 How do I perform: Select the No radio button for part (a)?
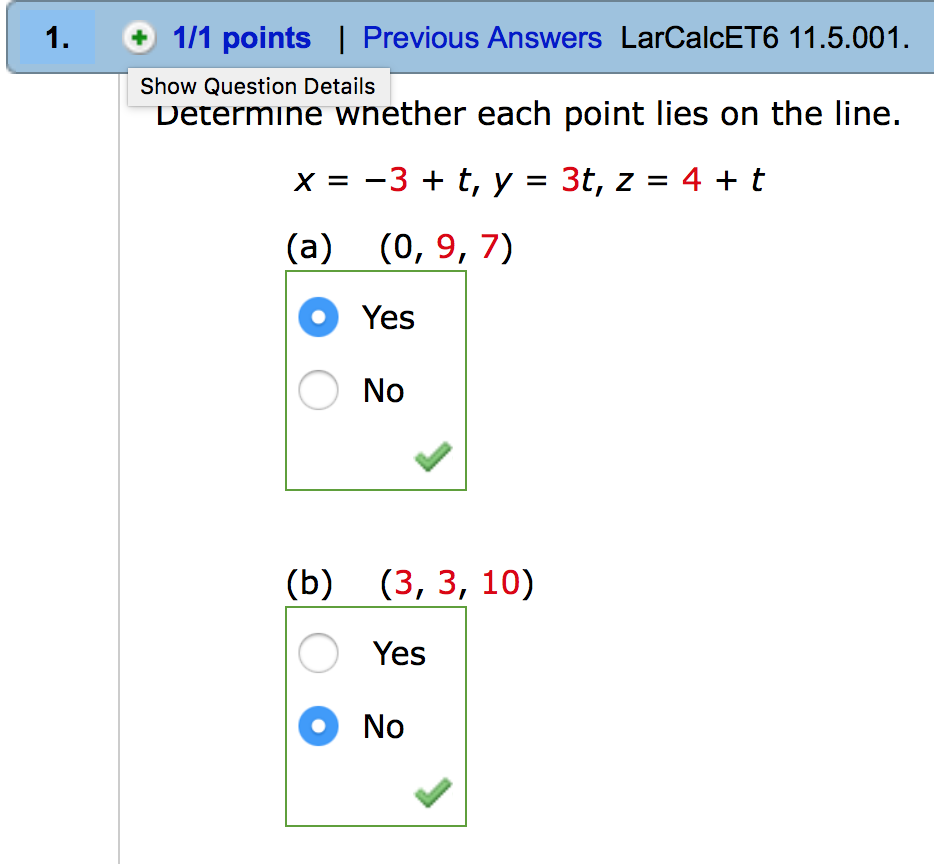coord(319,390)
